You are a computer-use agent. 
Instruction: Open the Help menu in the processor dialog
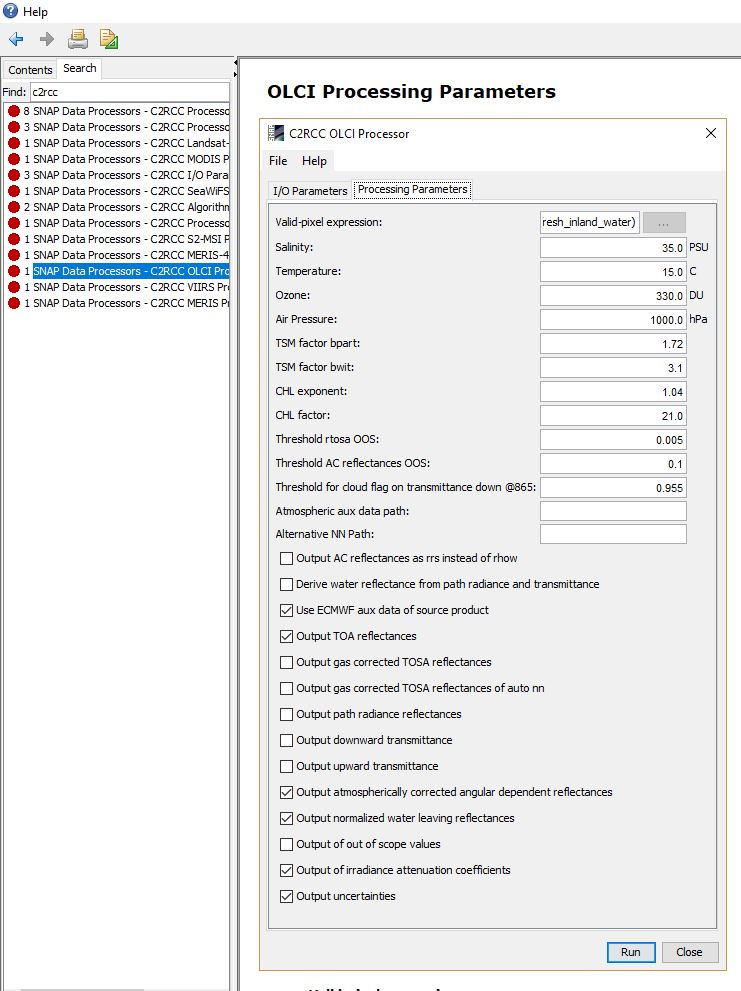click(314, 161)
